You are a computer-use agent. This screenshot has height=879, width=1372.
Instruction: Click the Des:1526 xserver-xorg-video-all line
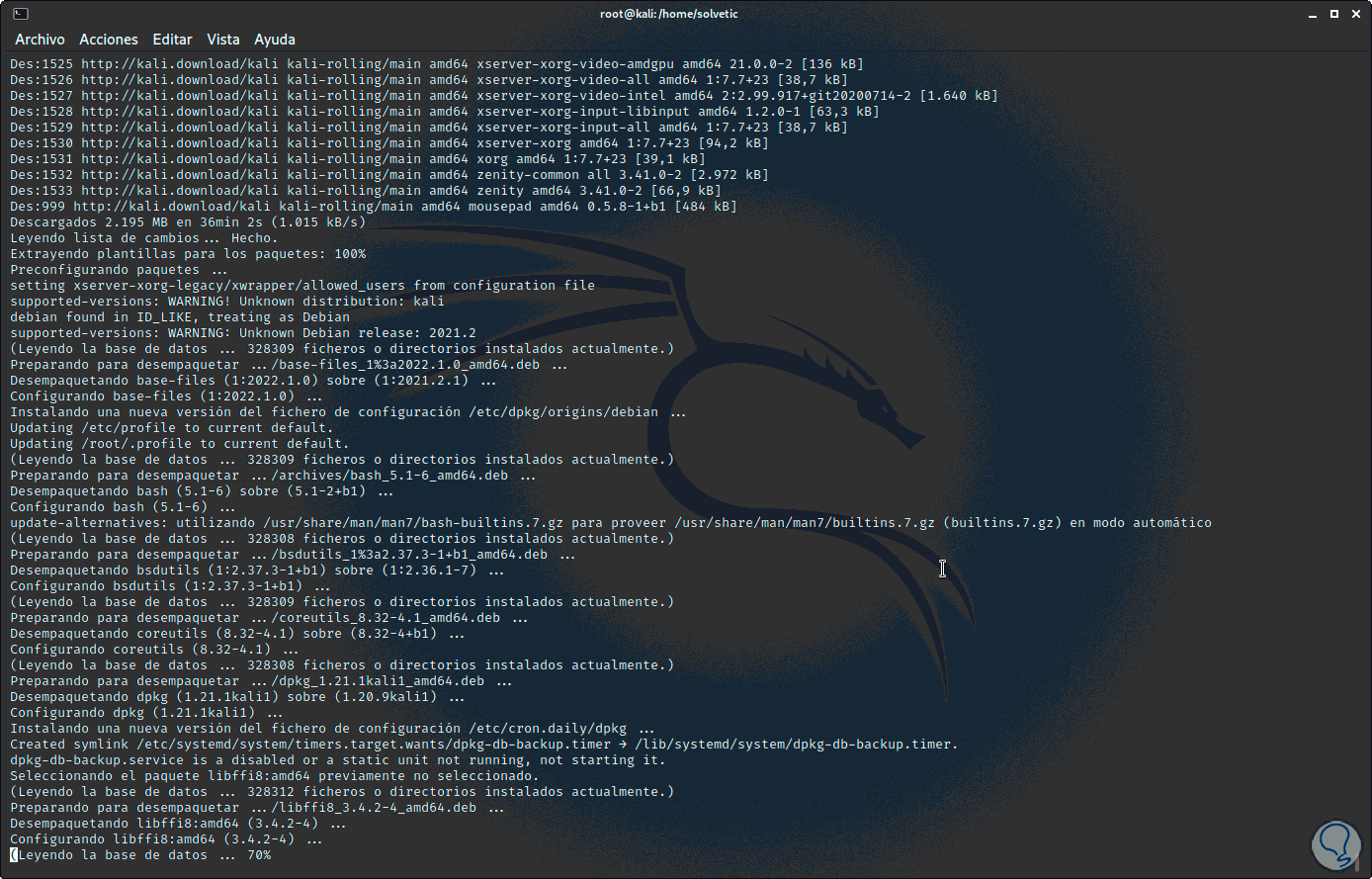[x=429, y=80]
